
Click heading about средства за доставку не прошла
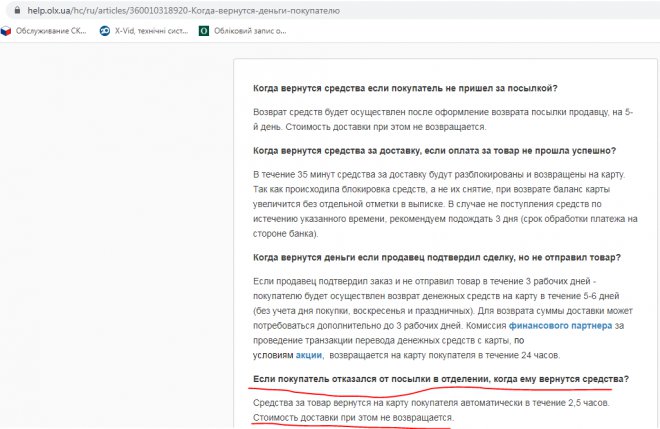[434, 150]
